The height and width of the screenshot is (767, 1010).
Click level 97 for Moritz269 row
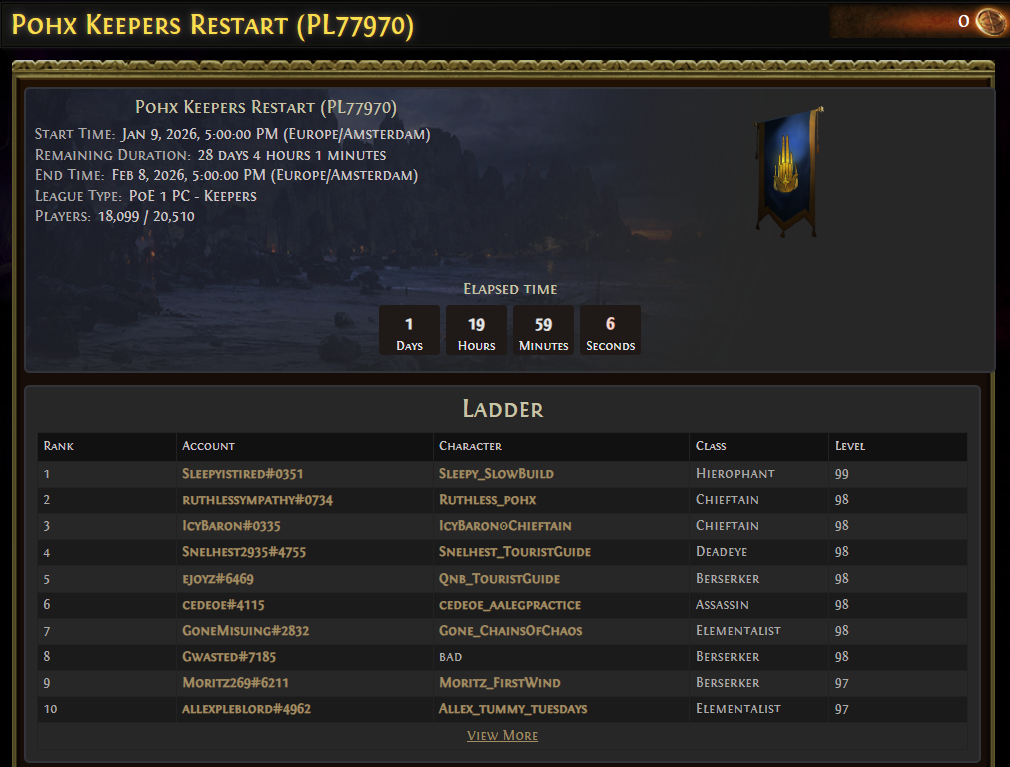(x=841, y=683)
